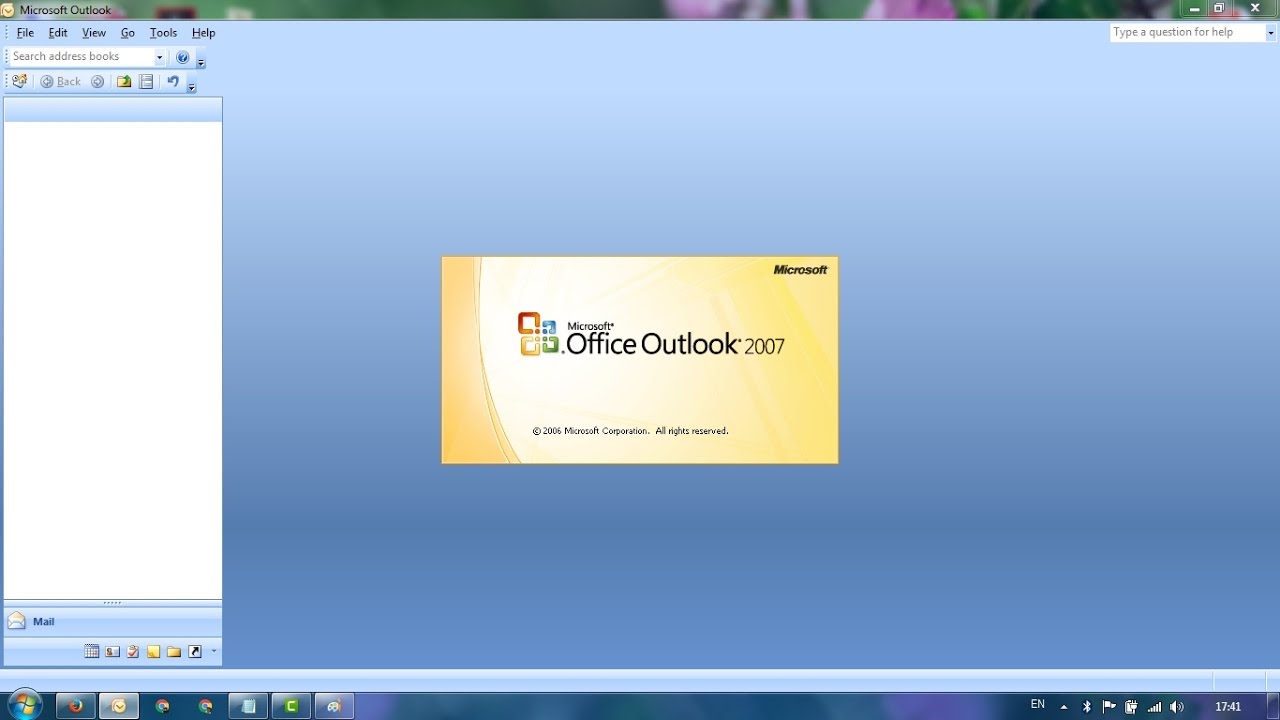Toggle the Reading Pane icon
1280x720 pixels.
coord(146,82)
